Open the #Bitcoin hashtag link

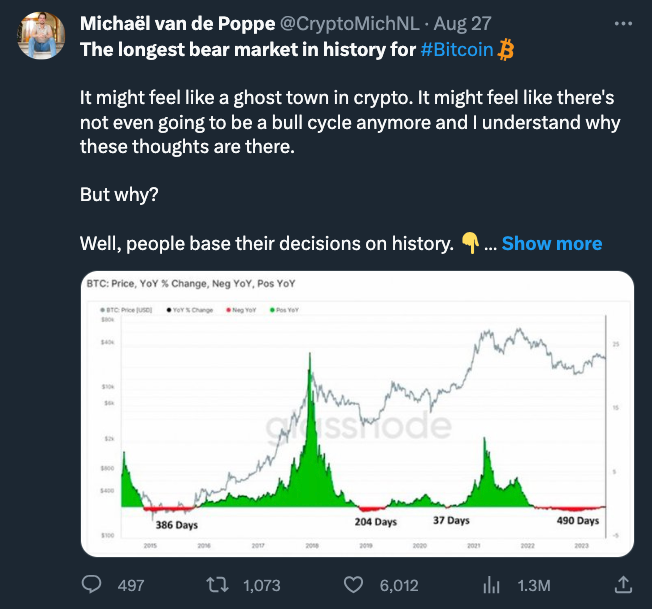point(457,49)
